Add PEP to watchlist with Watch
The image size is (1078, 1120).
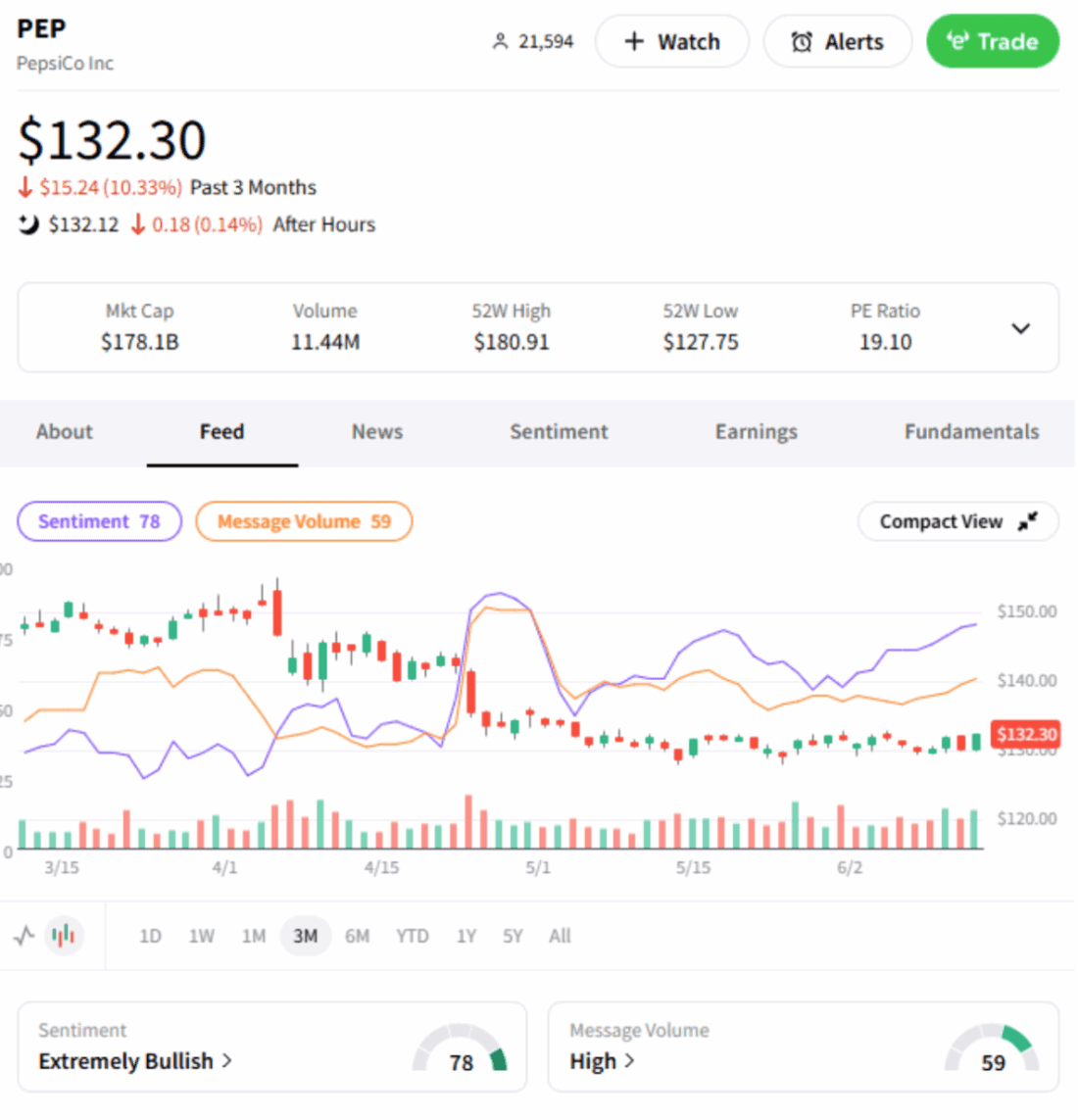[x=672, y=41]
